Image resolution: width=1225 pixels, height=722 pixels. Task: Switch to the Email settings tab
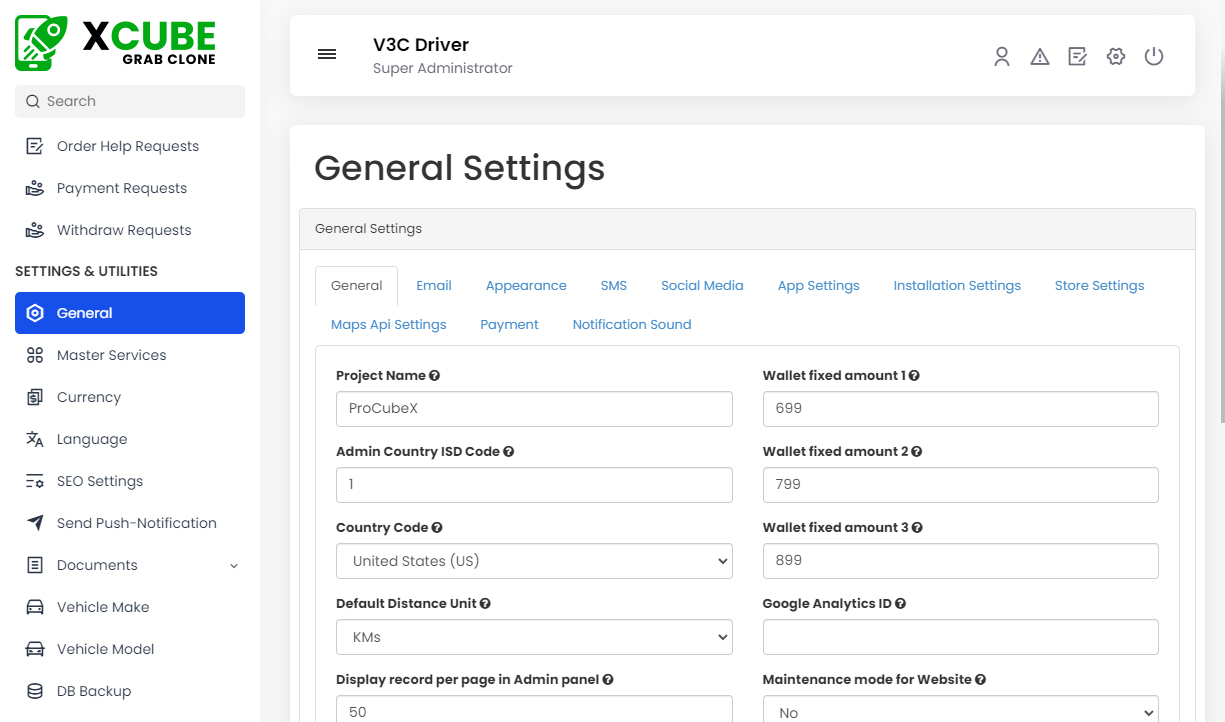click(x=434, y=285)
